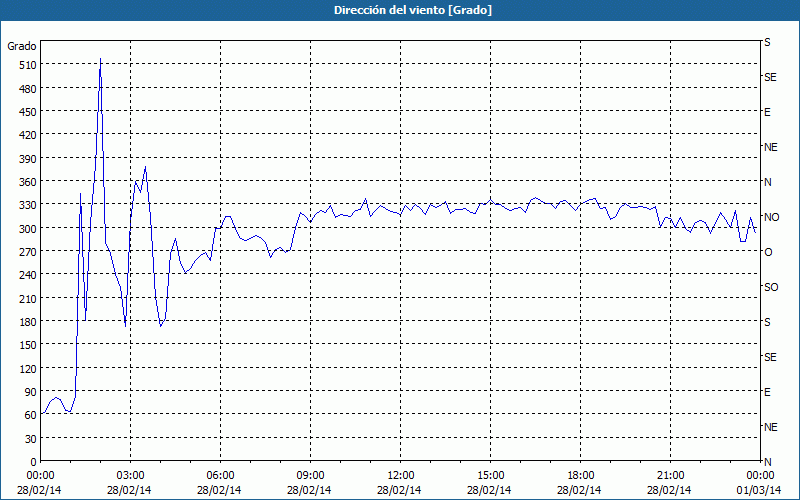Image resolution: width=800 pixels, height=500 pixels.
Task: Click the 510 value on the left axis
Action: [x=28, y=65]
